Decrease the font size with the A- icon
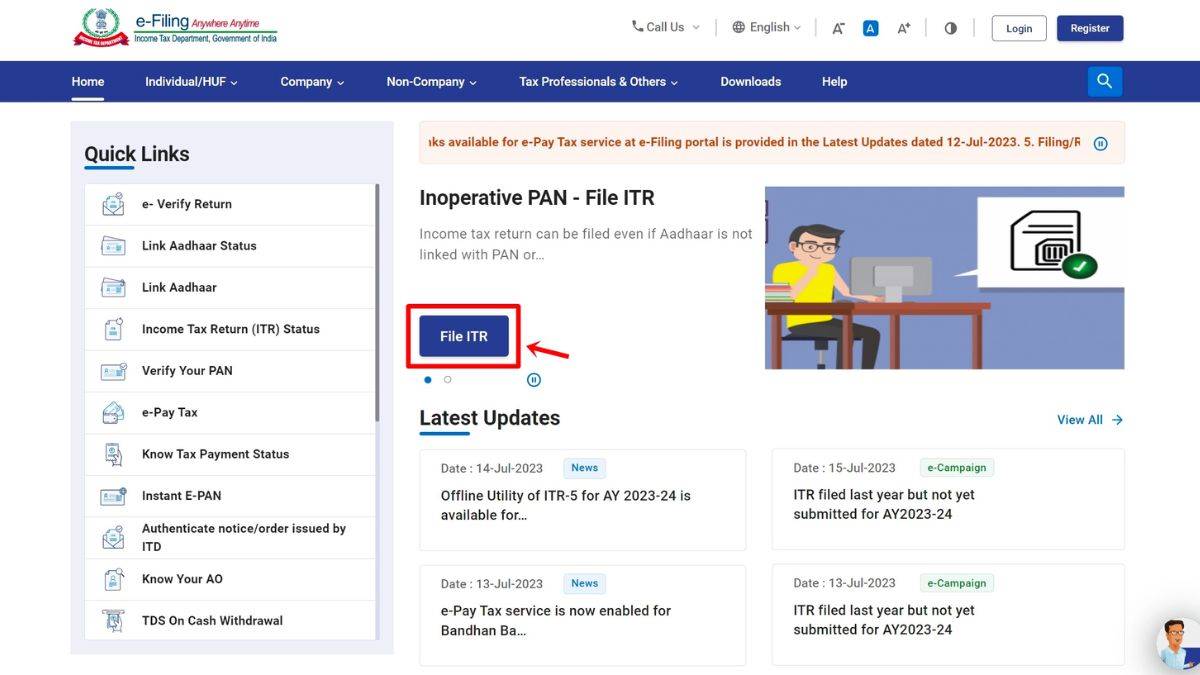The image size is (1200, 675). 838,28
